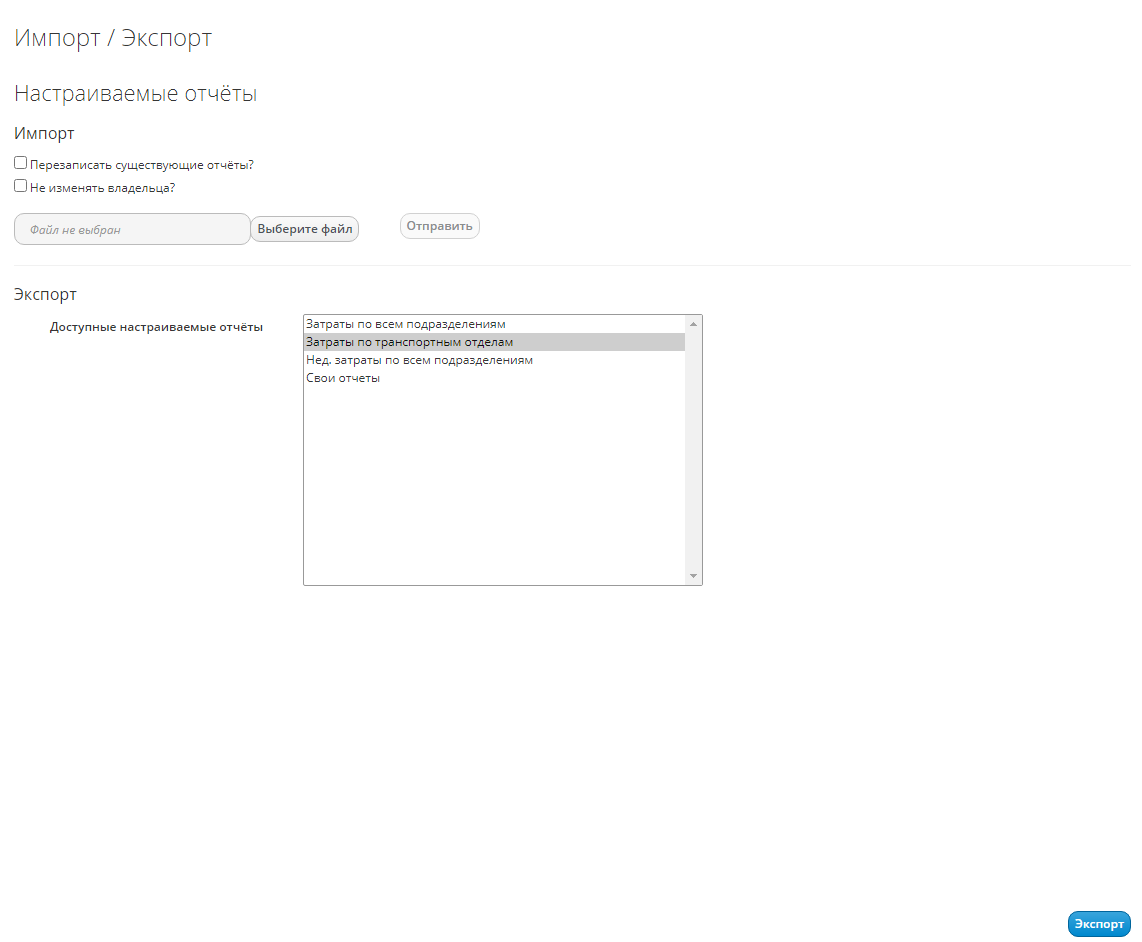Select "Затраты по всем подразделениям" report
The width and height of the screenshot is (1142, 942).
(406, 324)
